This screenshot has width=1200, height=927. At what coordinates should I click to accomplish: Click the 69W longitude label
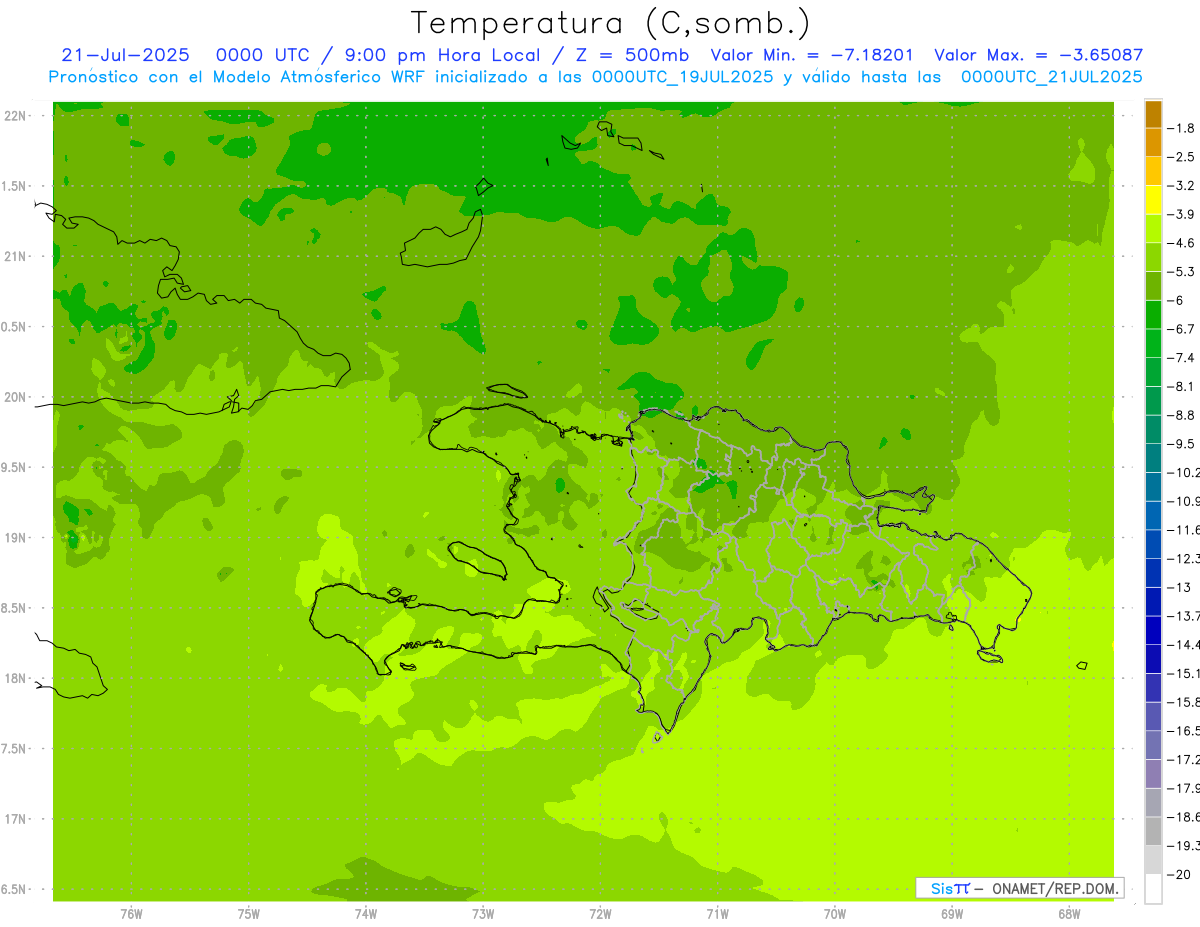tap(951, 915)
